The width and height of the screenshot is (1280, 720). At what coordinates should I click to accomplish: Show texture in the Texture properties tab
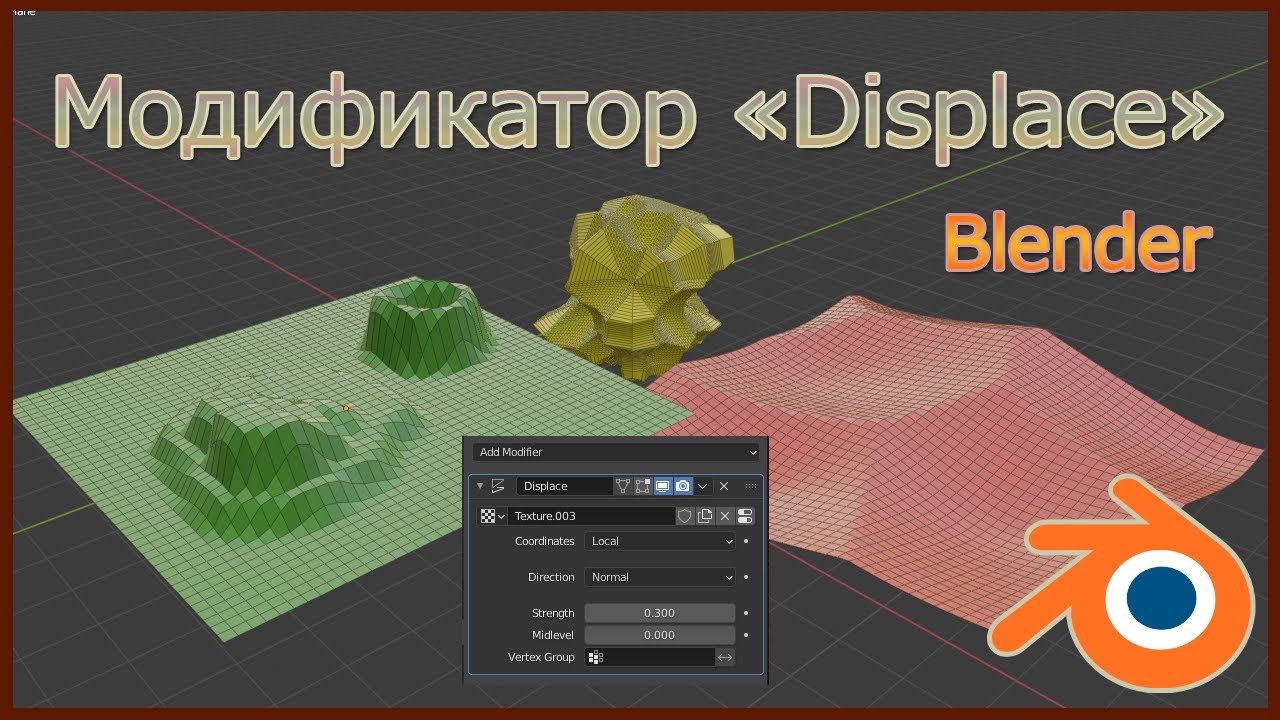pos(745,516)
